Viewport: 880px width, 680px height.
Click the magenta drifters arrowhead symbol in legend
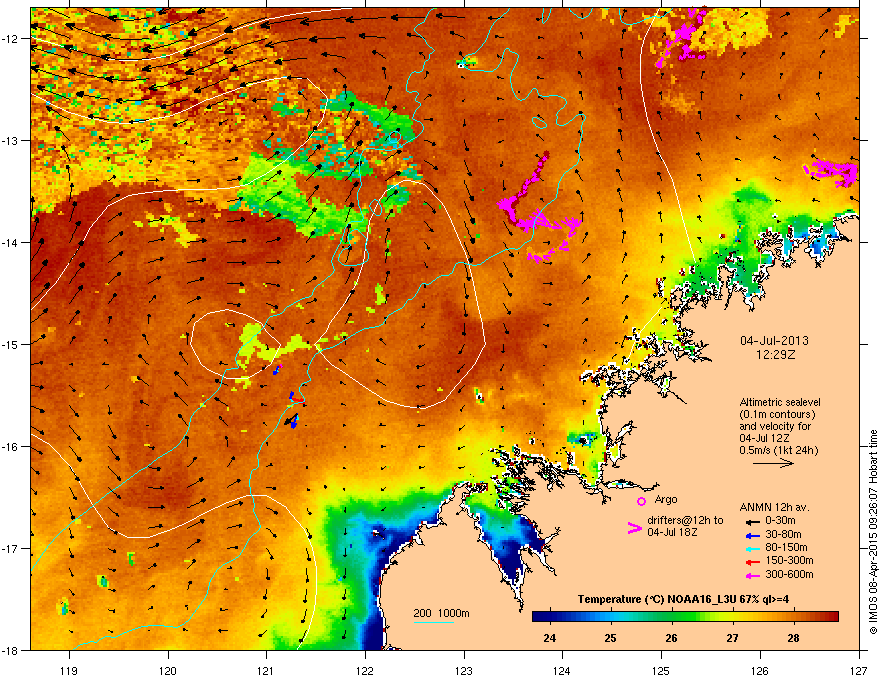click(634, 528)
